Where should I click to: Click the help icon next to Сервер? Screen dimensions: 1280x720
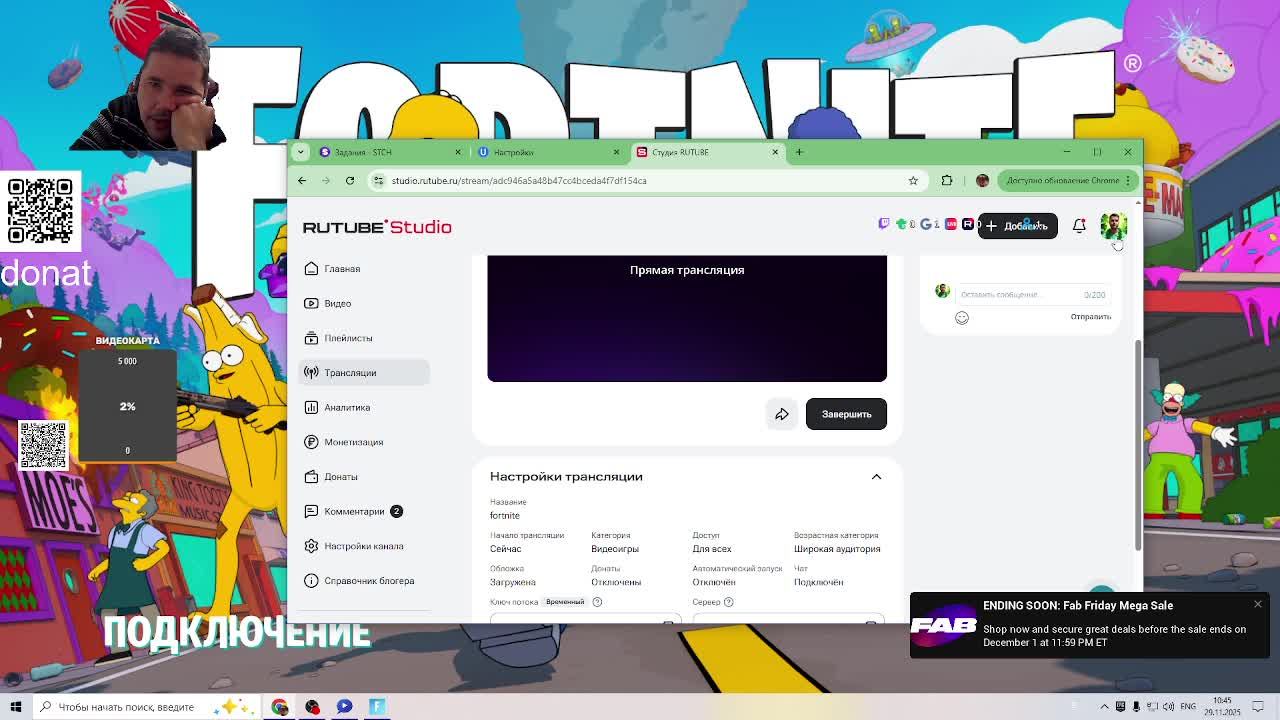tap(728, 602)
